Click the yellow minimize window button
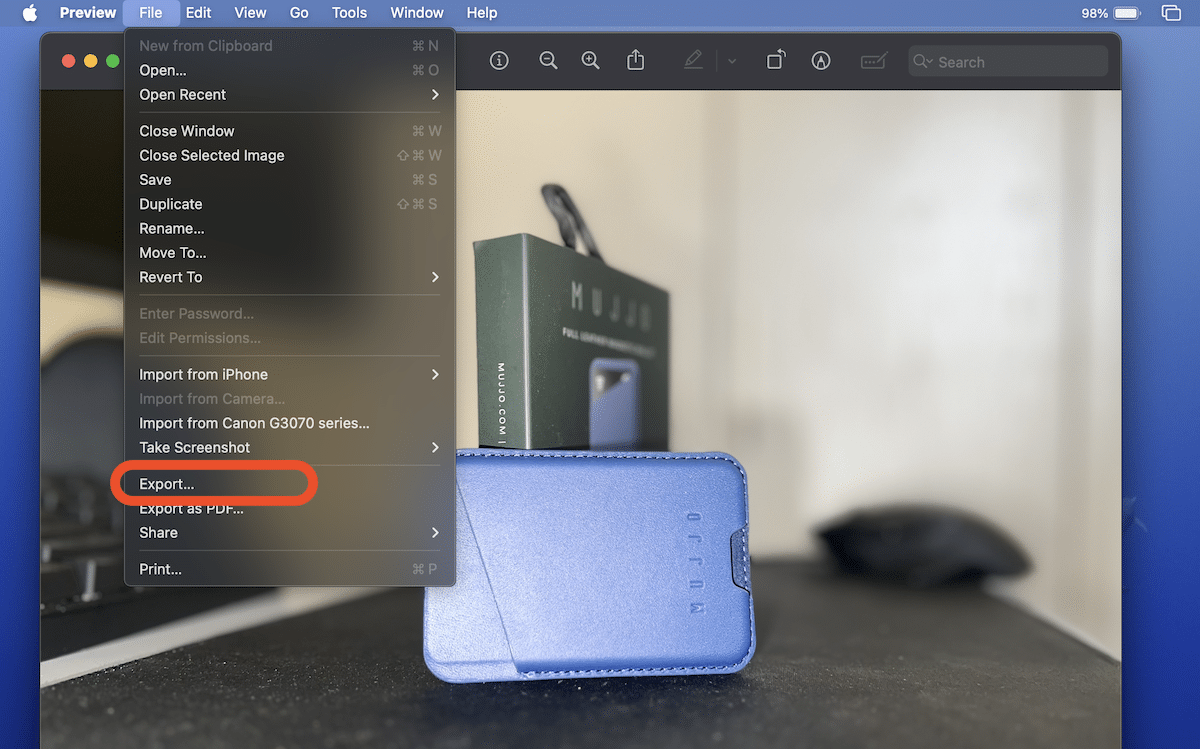The width and height of the screenshot is (1200, 749). click(91, 61)
